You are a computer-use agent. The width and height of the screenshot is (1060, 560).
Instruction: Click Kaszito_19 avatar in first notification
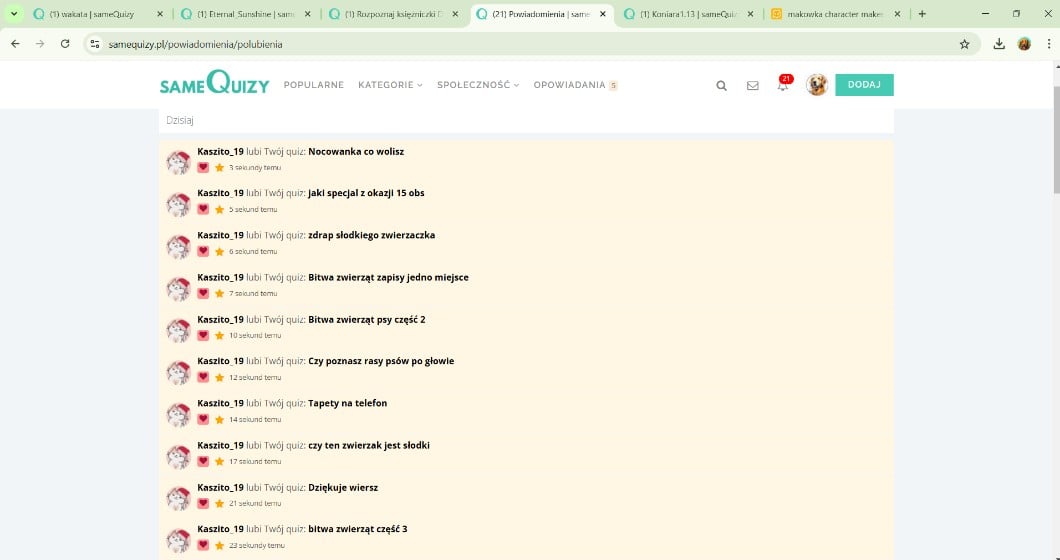178,163
